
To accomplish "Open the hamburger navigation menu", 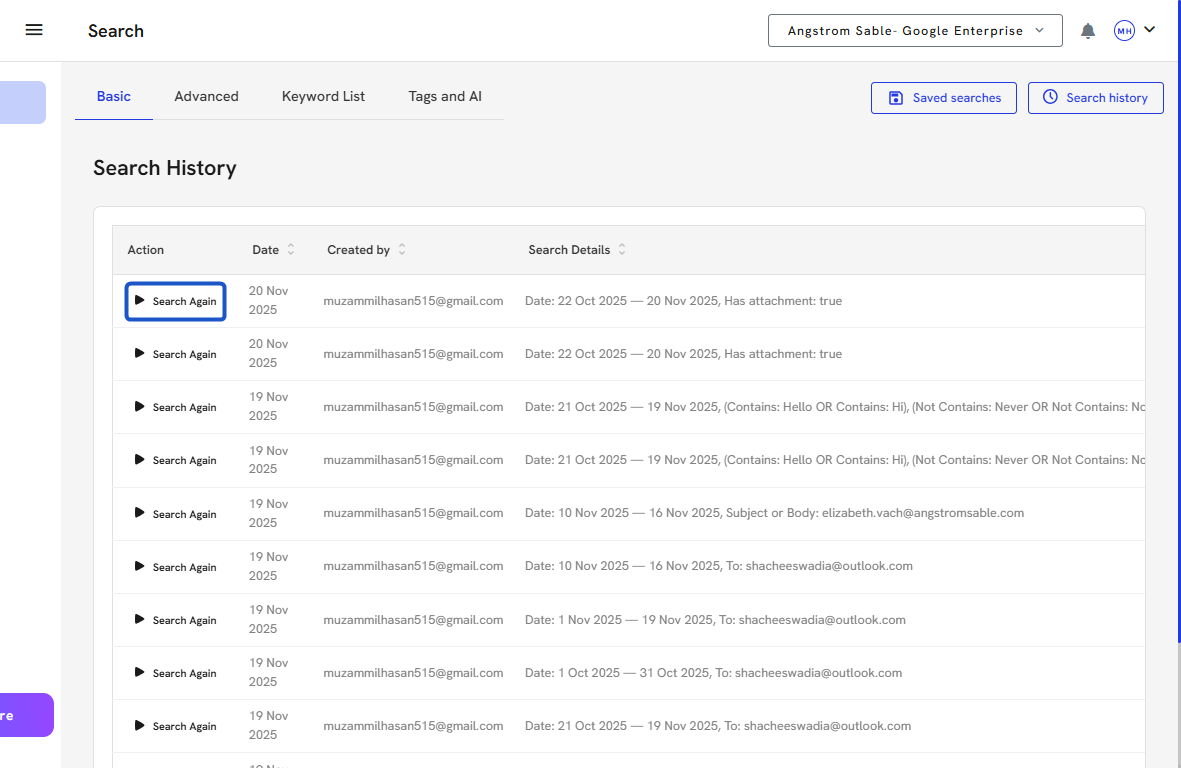I will (34, 30).
